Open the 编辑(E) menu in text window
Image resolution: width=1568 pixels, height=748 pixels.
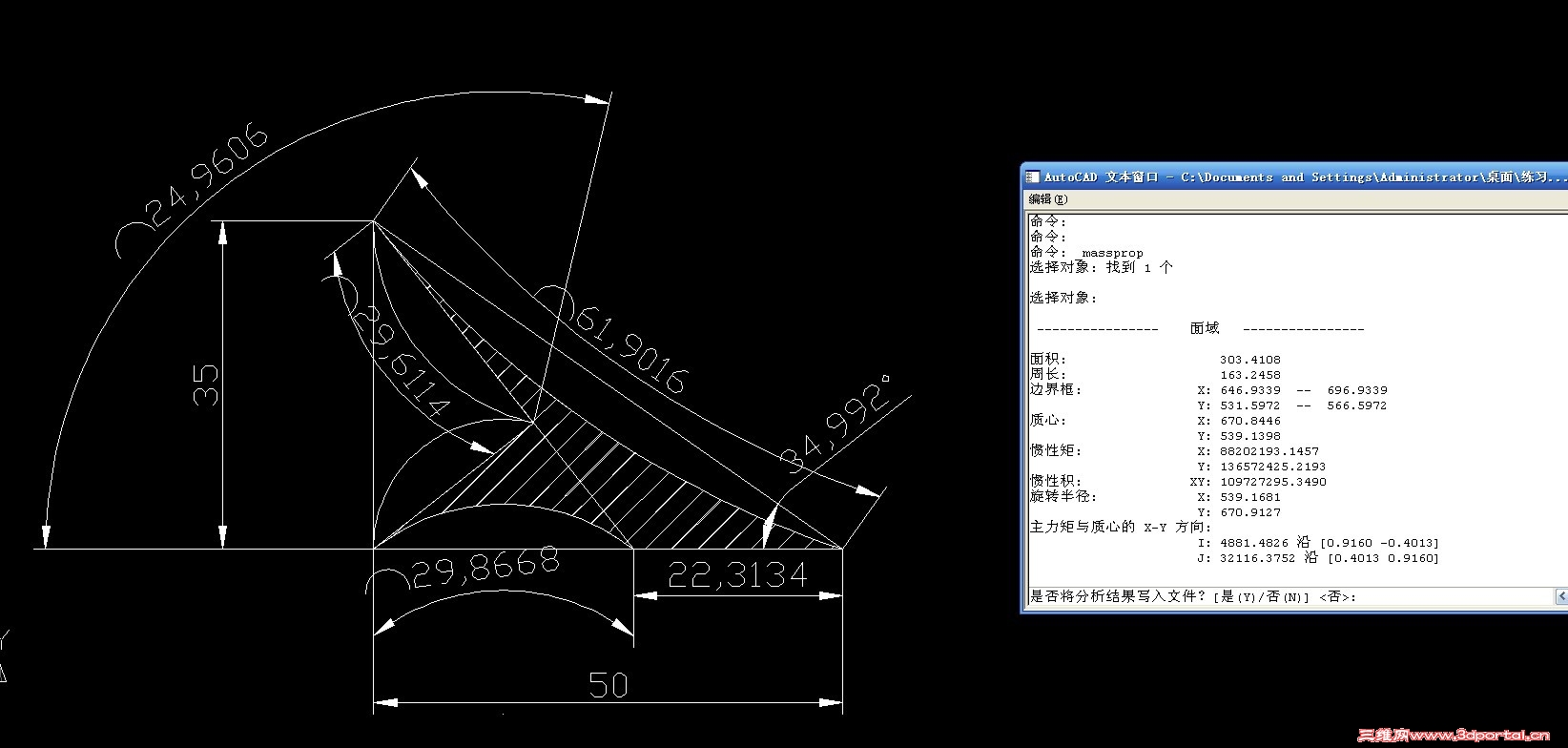click(x=1047, y=199)
